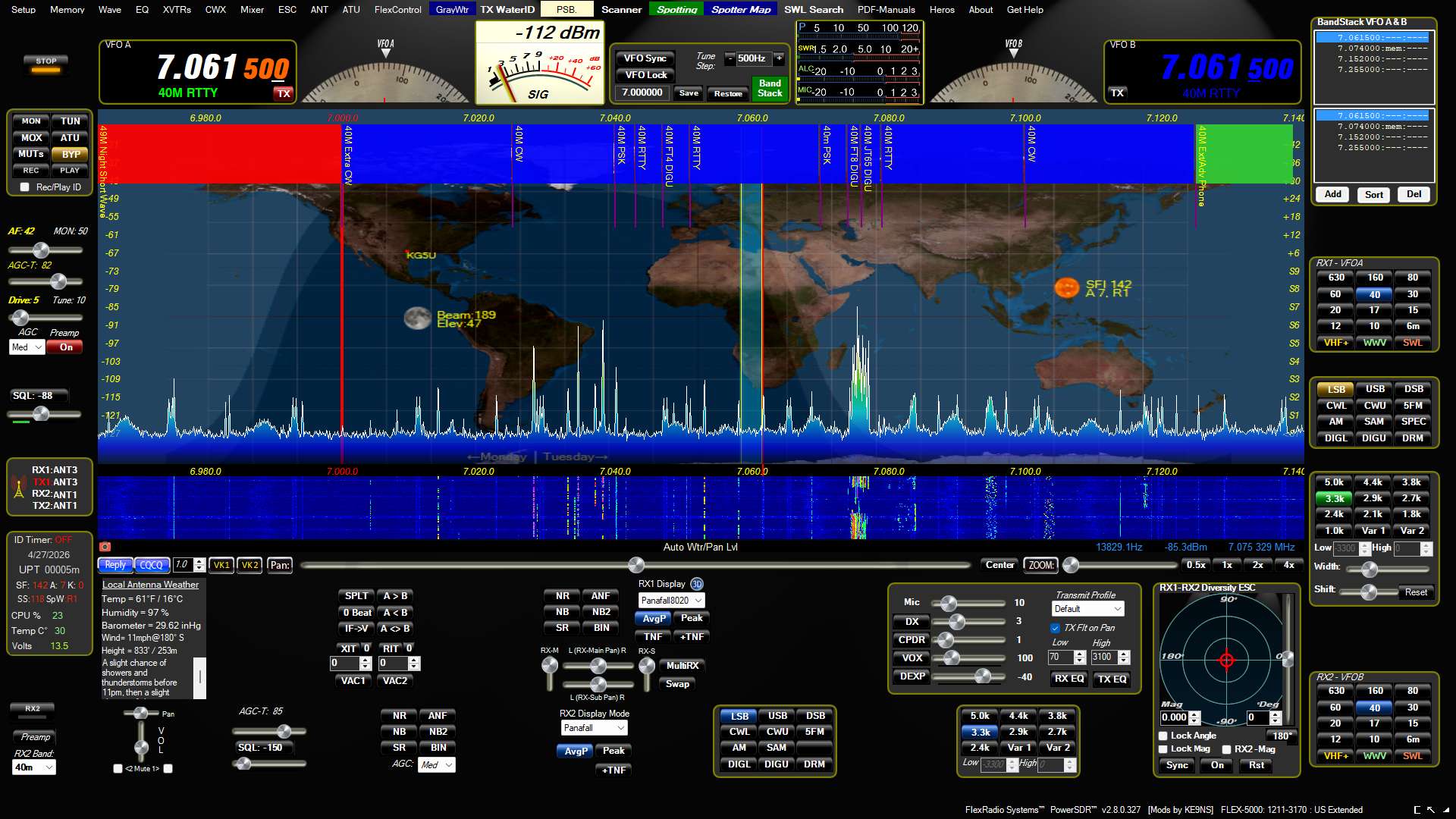Increase the diversity Mag 0.000 value
This screenshot has width=1456, height=819.
coord(1195,714)
